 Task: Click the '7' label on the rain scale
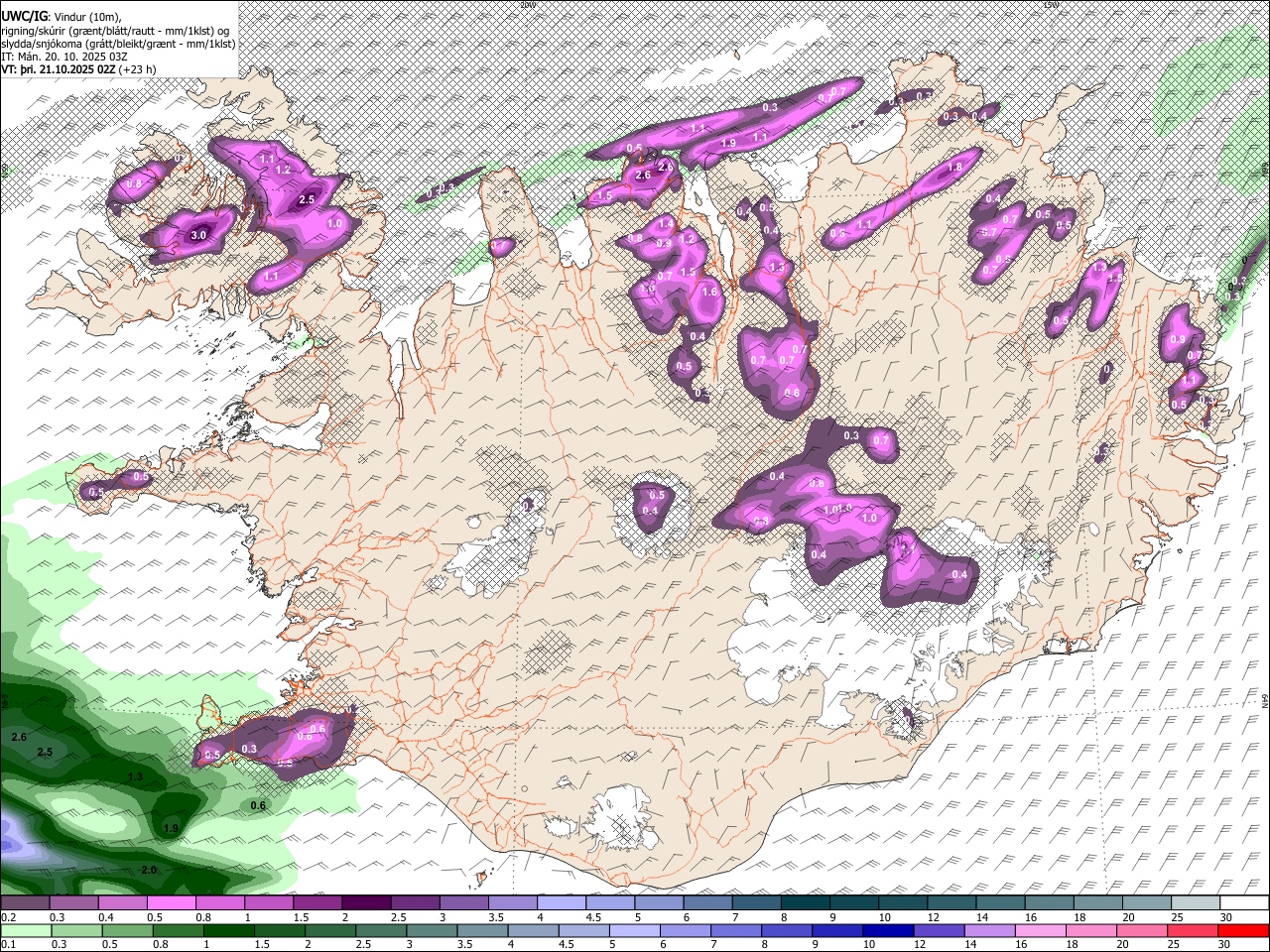(713, 944)
